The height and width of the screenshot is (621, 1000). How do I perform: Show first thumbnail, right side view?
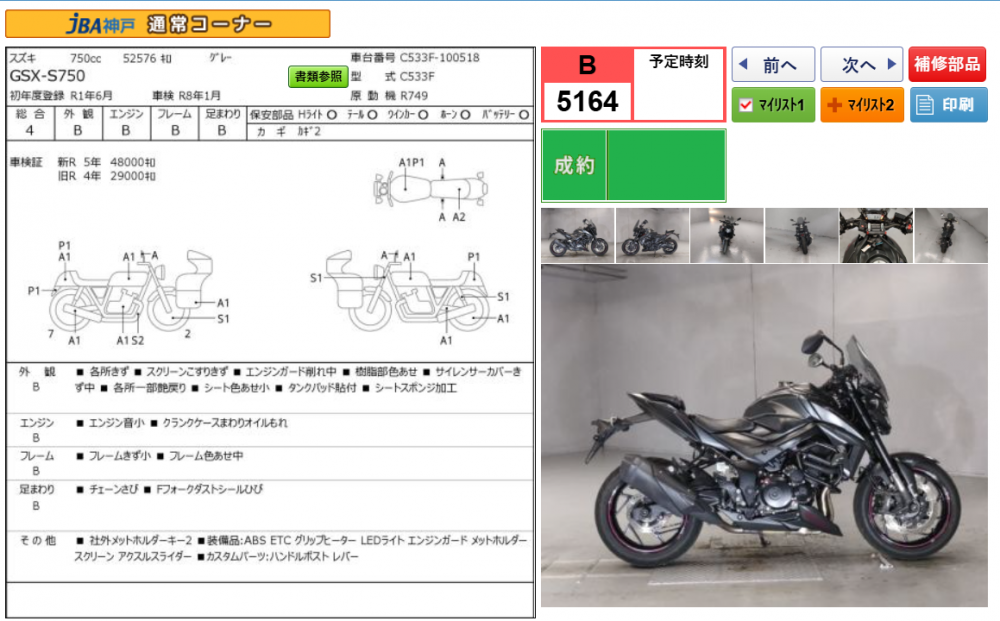click(577, 236)
